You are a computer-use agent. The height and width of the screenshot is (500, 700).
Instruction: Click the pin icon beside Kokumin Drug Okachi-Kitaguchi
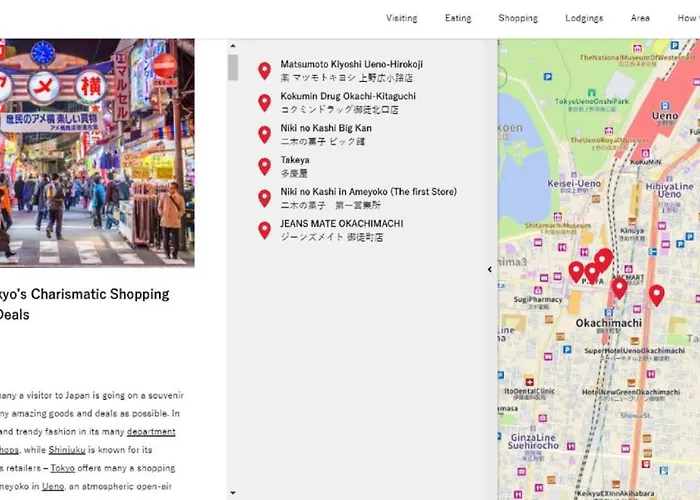[x=264, y=103]
